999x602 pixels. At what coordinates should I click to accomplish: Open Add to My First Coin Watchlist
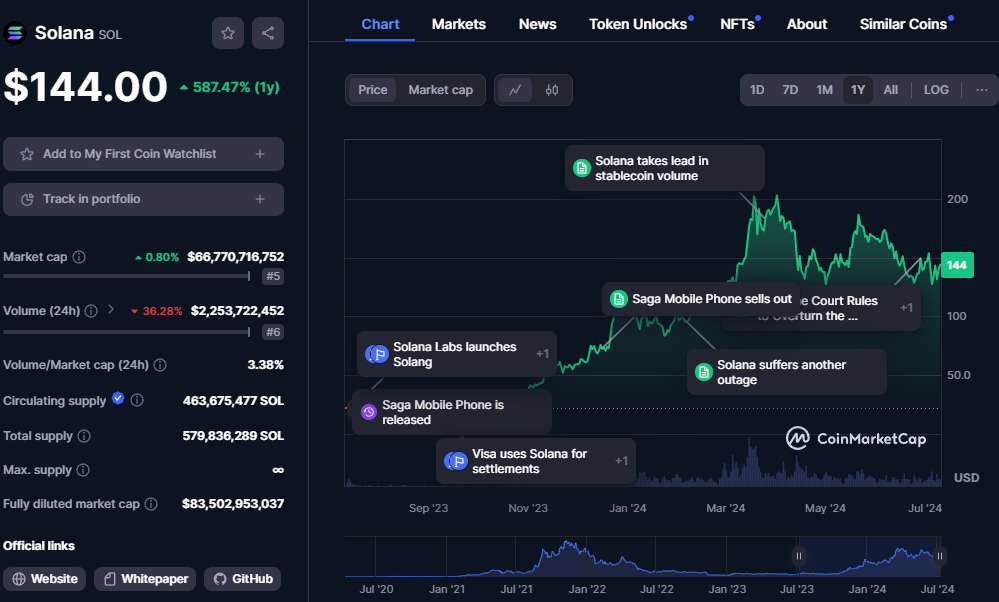[143, 154]
